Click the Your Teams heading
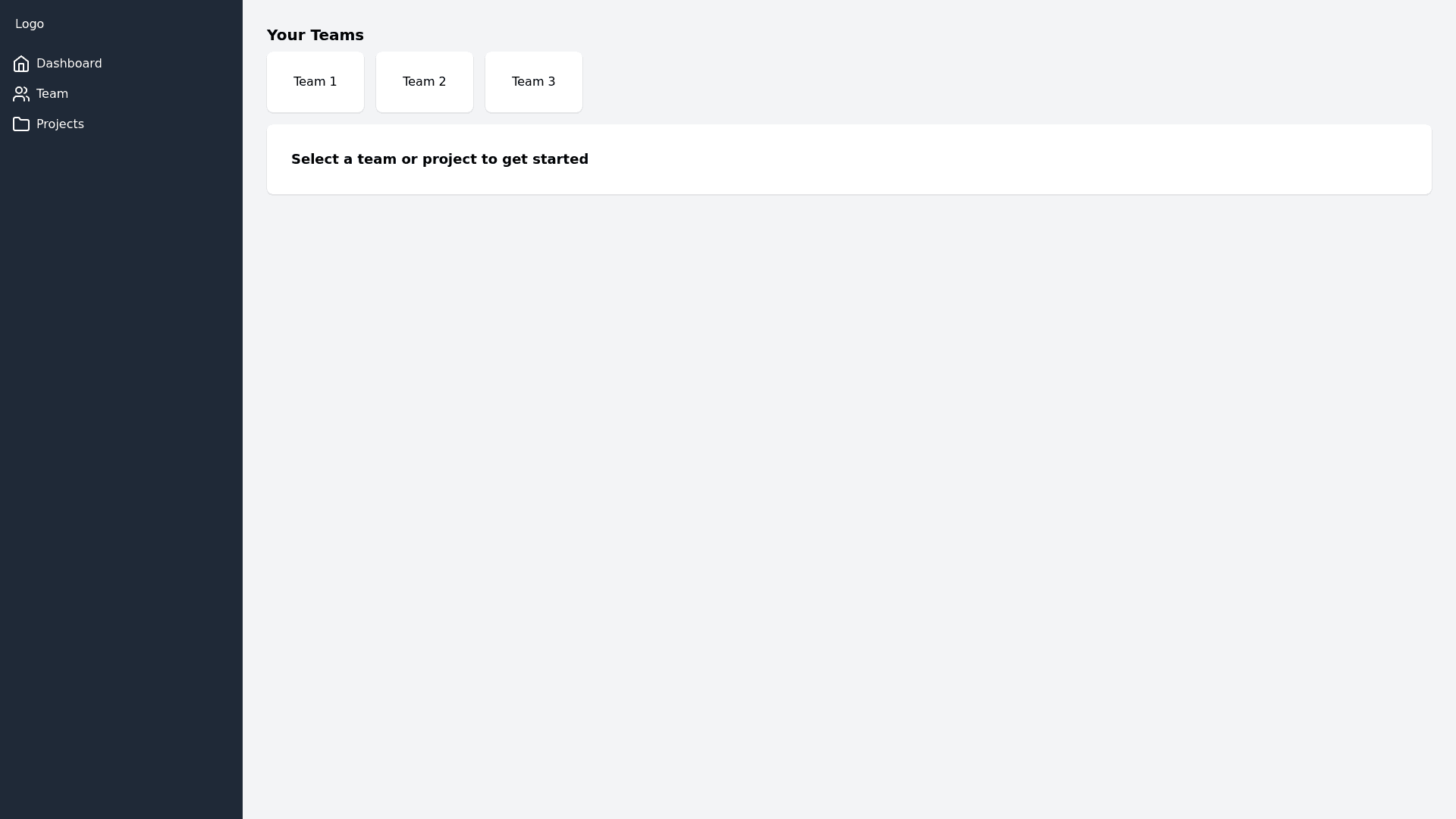1456x819 pixels. coord(315,35)
